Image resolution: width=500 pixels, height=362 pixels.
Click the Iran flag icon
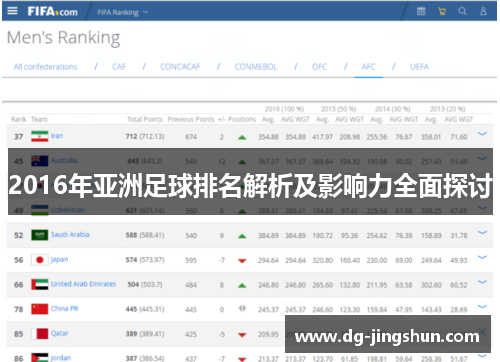coord(40,136)
